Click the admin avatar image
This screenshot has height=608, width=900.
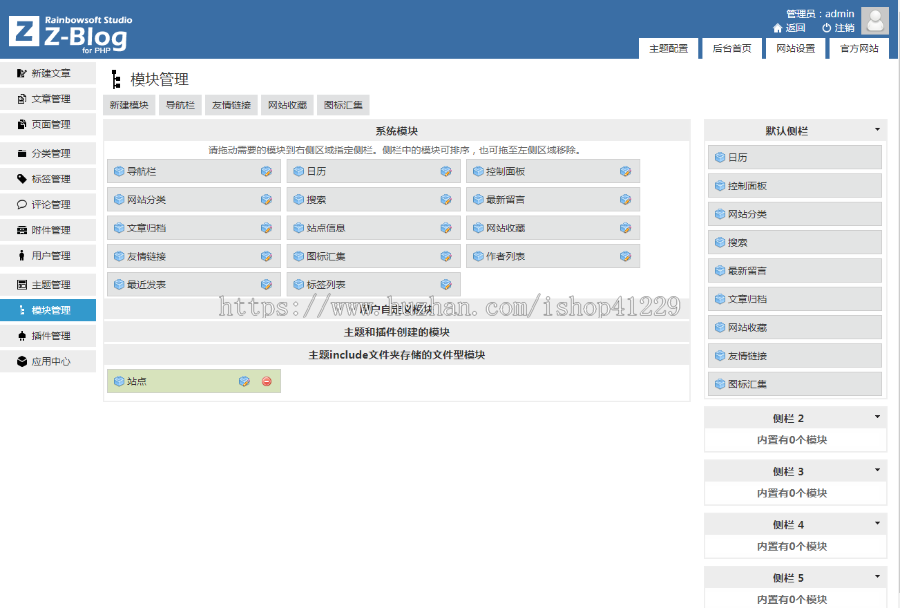tap(875, 22)
